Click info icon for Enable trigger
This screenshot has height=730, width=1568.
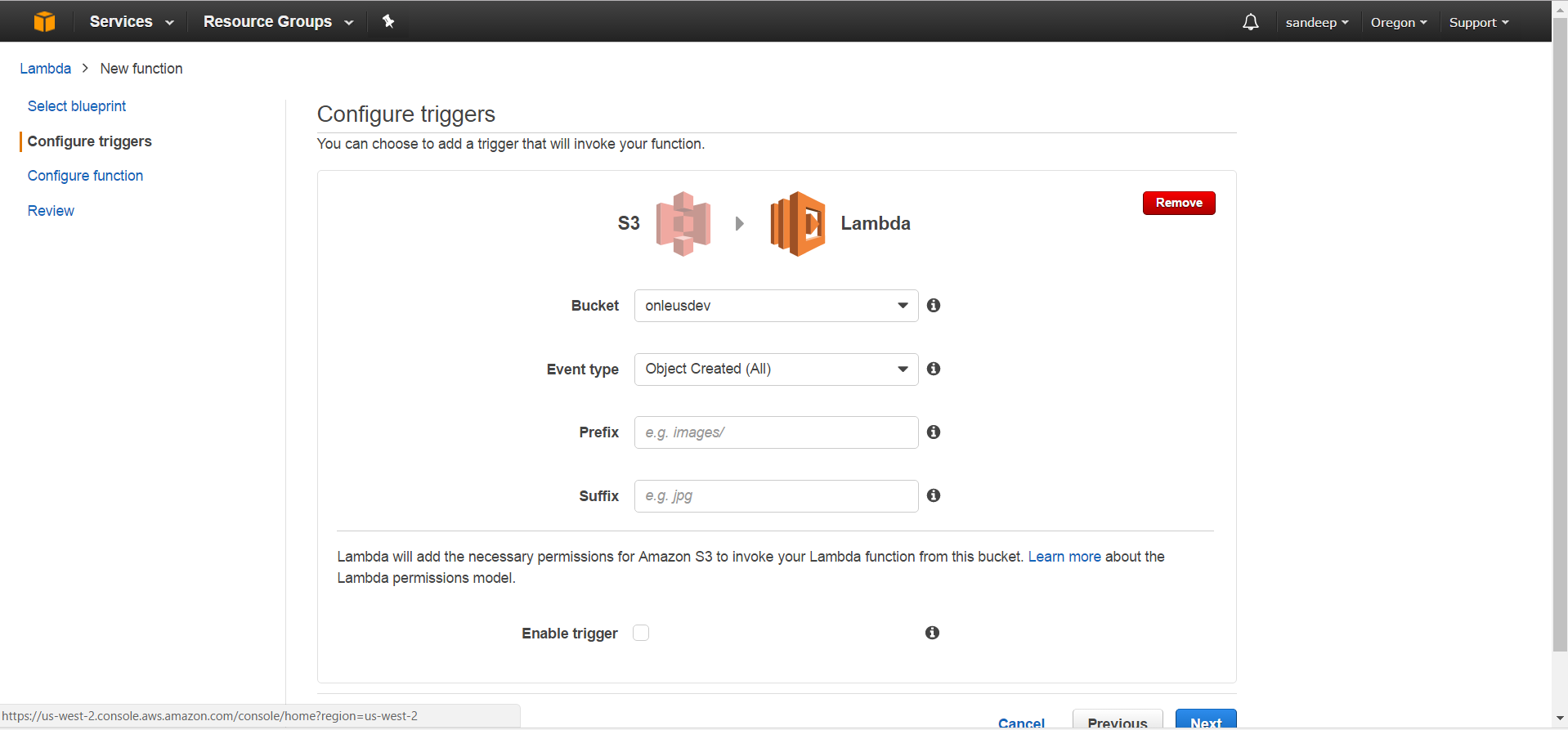point(932,633)
